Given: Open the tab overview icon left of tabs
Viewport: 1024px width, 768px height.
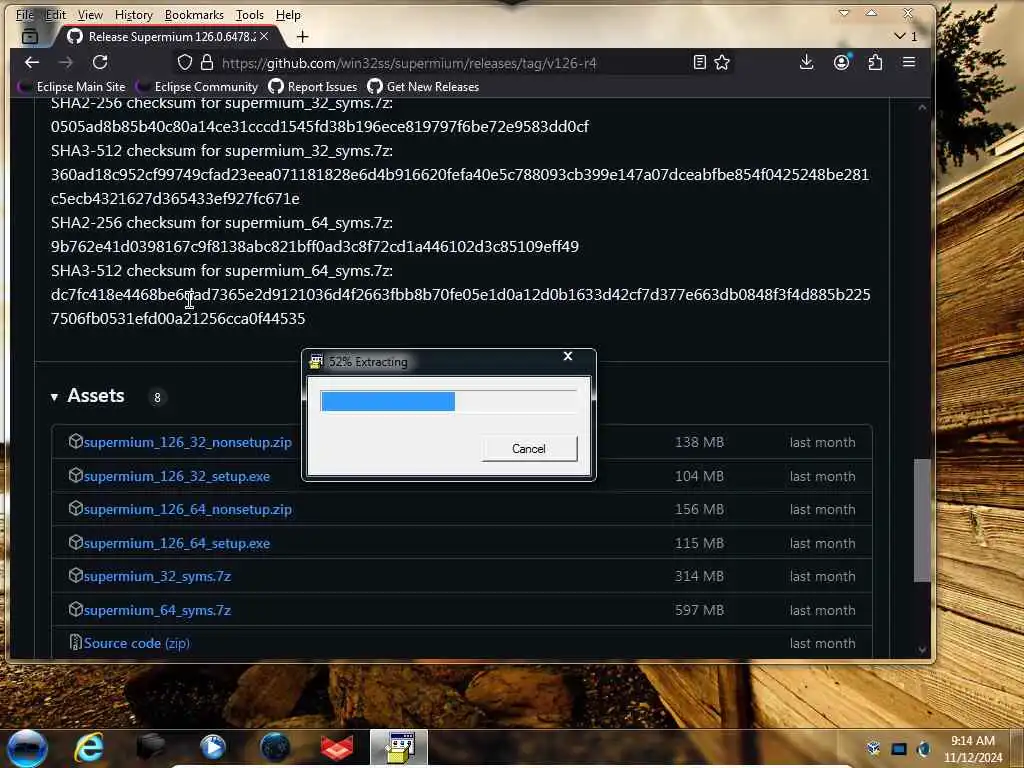Looking at the screenshot, I should pyautogui.click(x=30, y=37).
